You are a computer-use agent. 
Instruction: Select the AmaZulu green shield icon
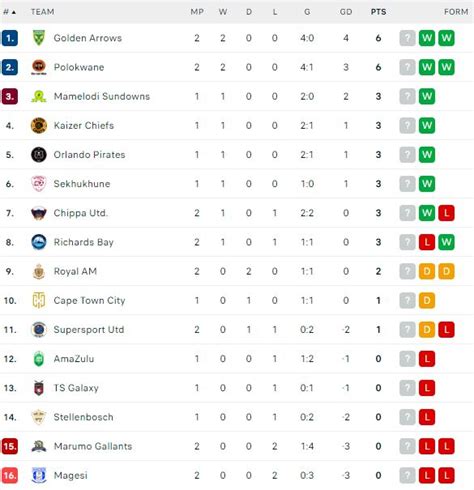click(x=39, y=359)
